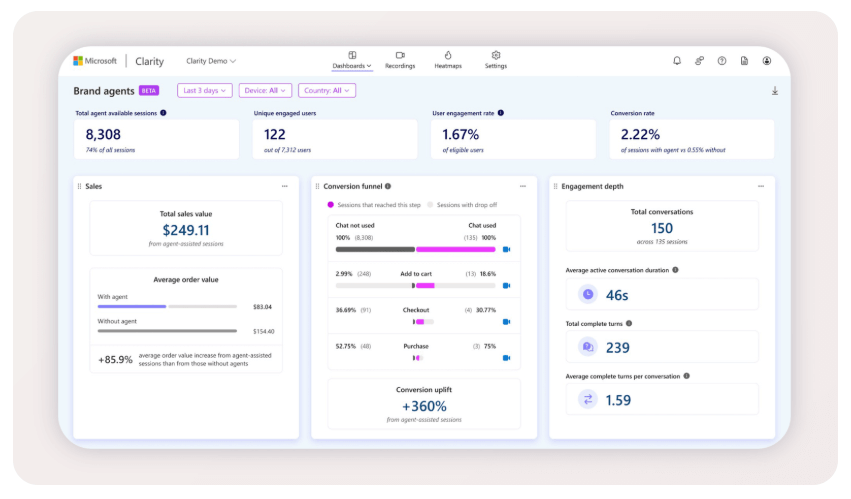Viewport: 851px width, 499px height.
Task: Click the Chat used magenta funnel bar
Action: (456, 249)
